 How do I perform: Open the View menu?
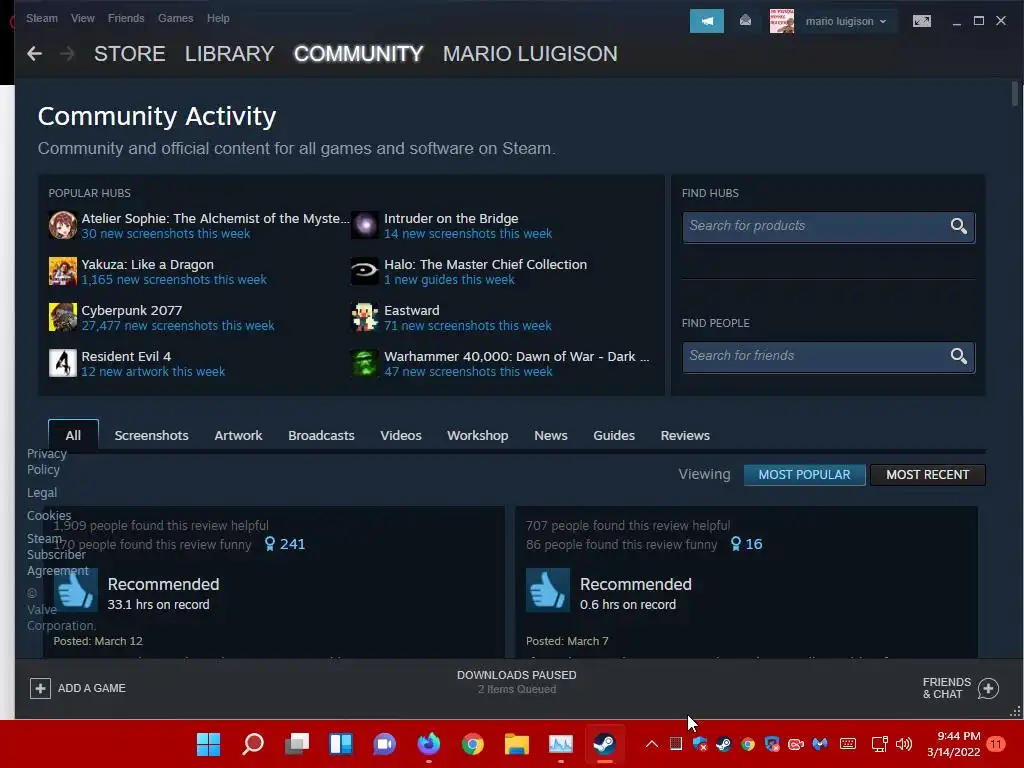[x=82, y=18]
